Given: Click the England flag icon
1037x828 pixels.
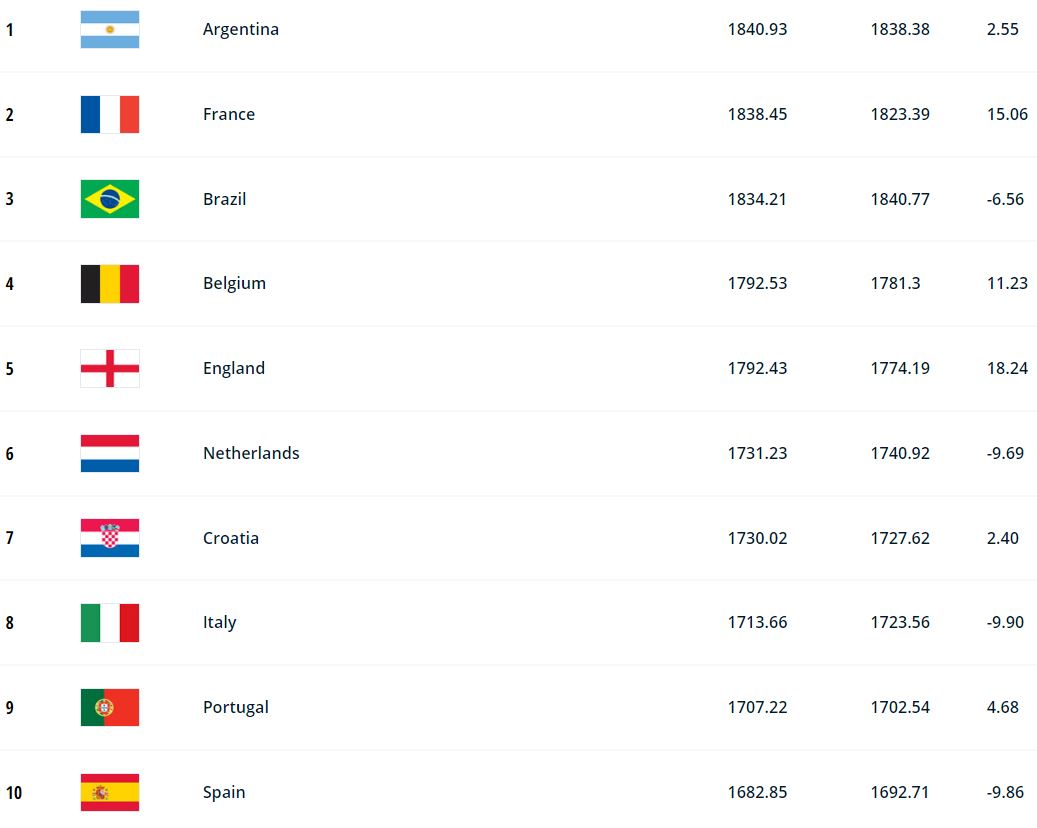Looking at the screenshot, I should tap(110, 368).
